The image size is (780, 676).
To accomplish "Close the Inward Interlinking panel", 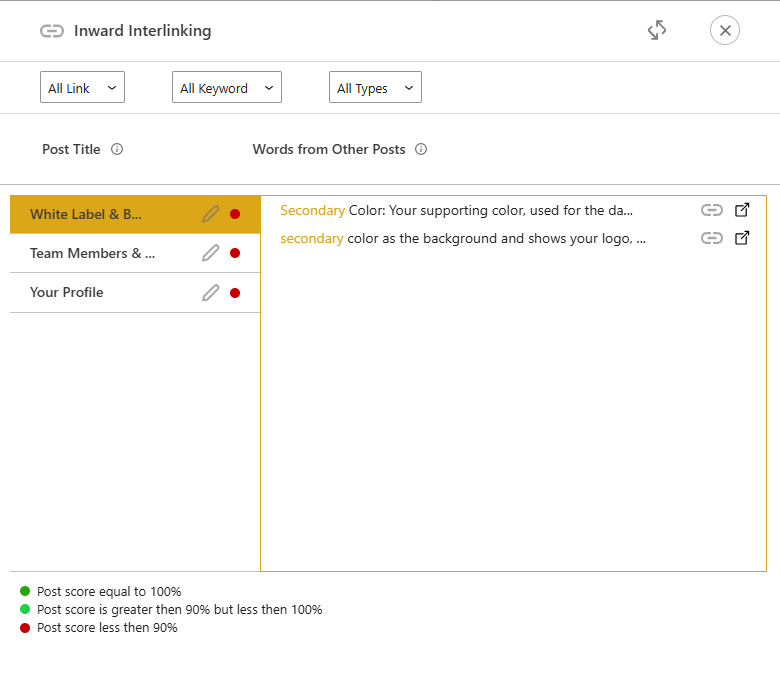I will pos(724,30).
